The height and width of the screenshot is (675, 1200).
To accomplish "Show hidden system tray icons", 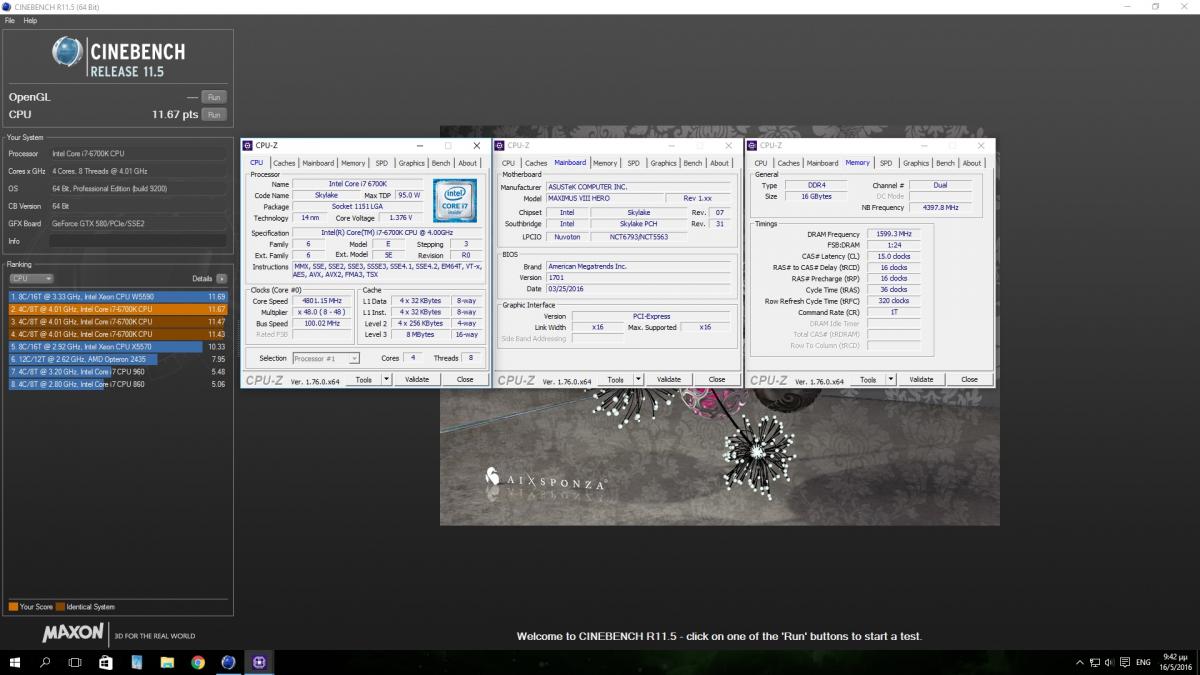I will point(1079,662).
